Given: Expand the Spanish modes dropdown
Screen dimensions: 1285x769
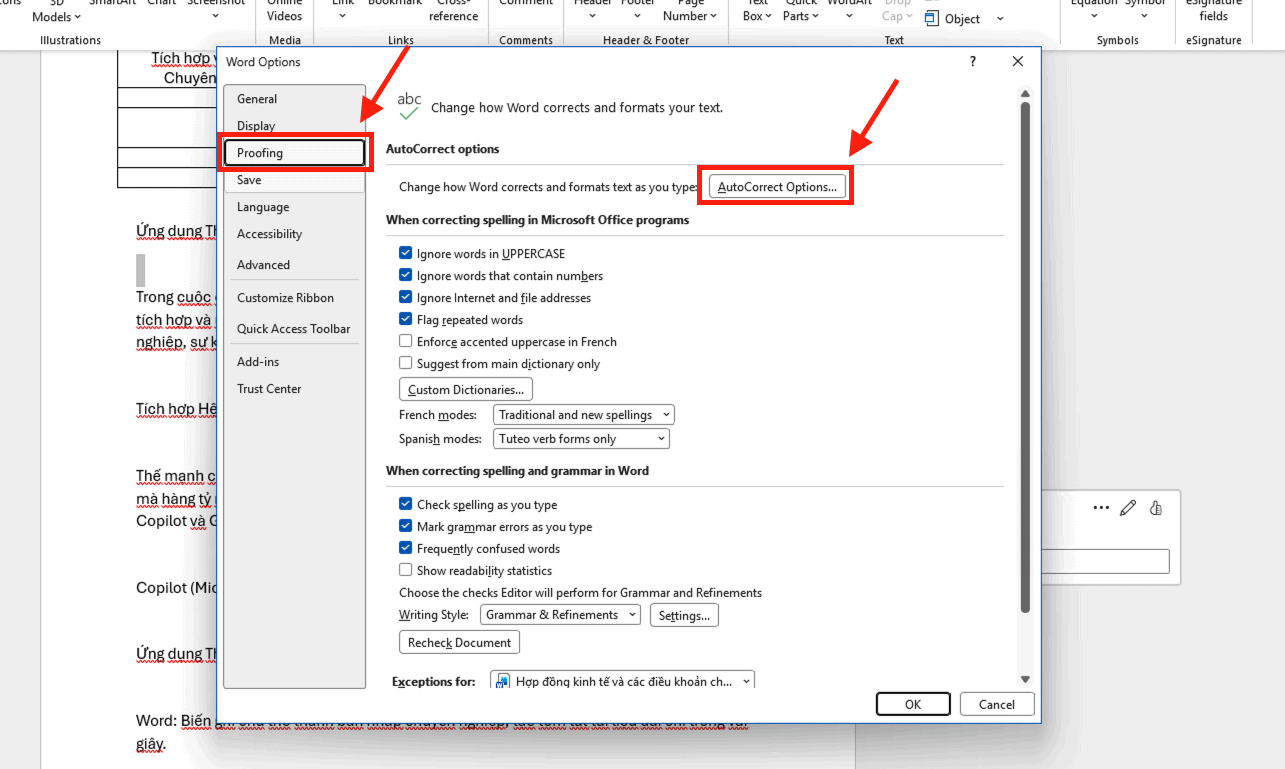Looking at the screenshot, I should (581, 439).
